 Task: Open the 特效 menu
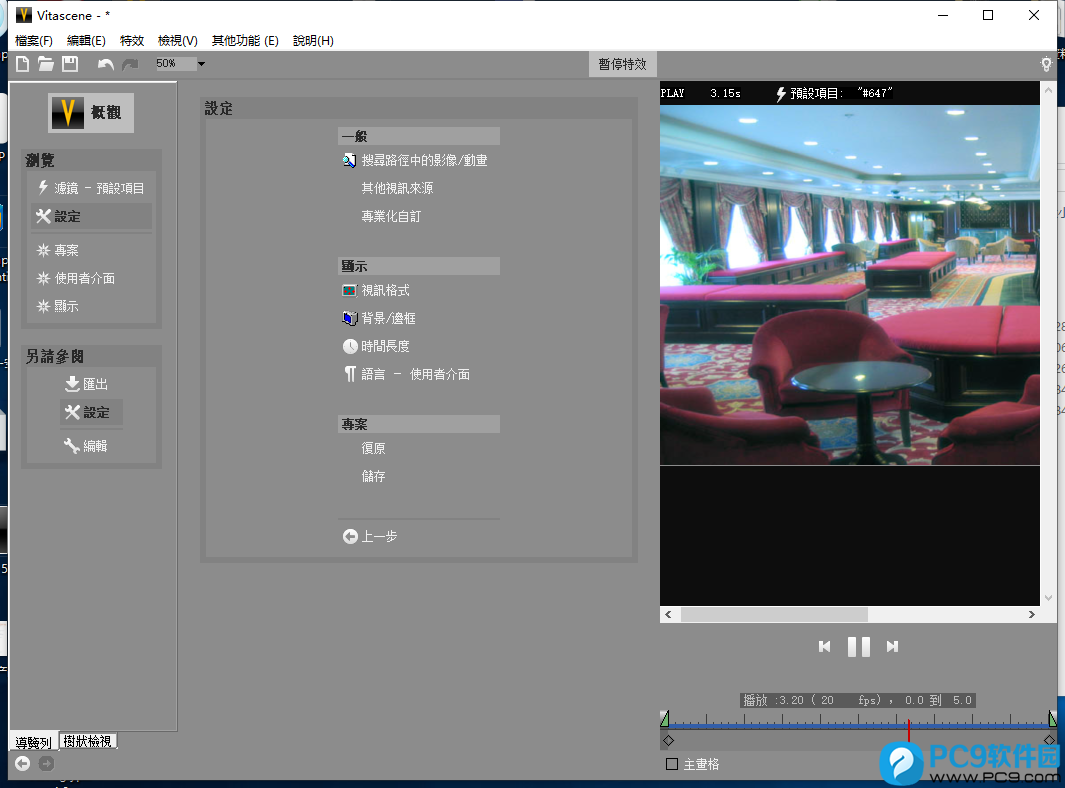tap(132, 41)
